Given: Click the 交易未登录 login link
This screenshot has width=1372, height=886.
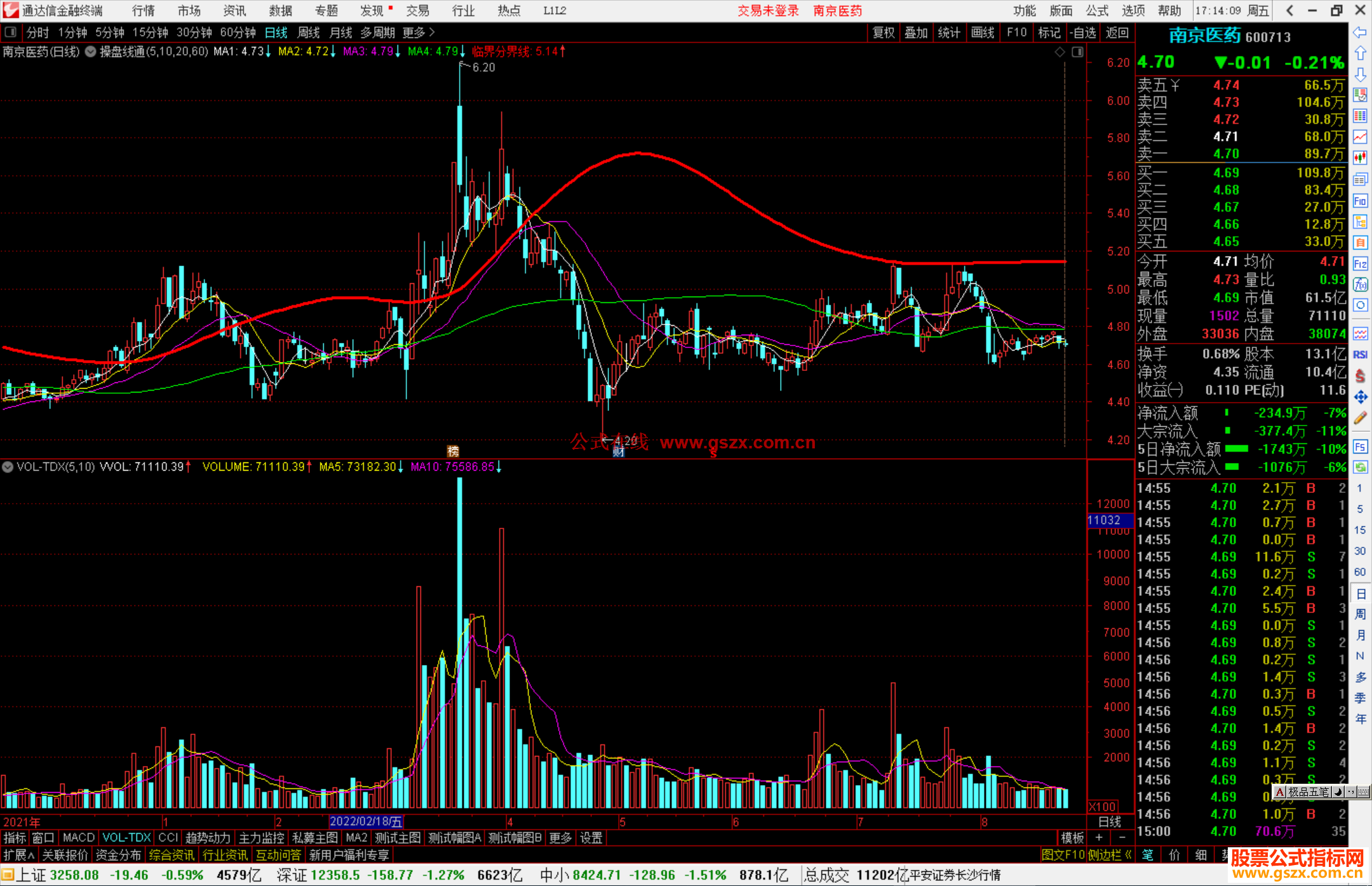Looking at the screenshot, I should [768, 11].
